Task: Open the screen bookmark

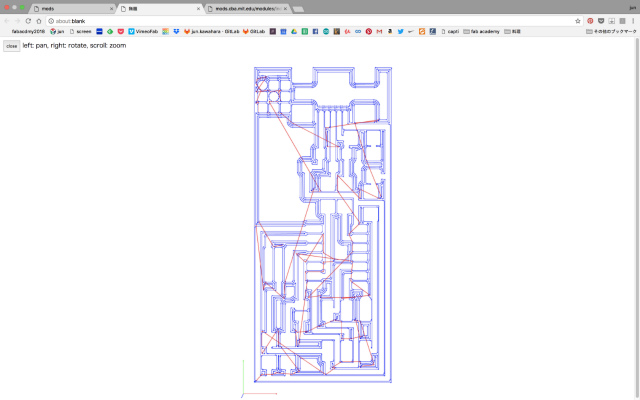Action: 80,31
